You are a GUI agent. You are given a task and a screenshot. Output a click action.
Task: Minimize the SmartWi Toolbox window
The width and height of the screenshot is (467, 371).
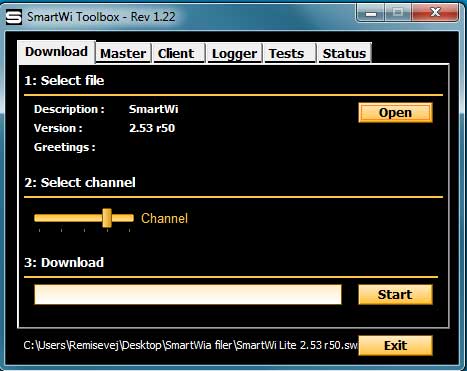pos(371,13)
